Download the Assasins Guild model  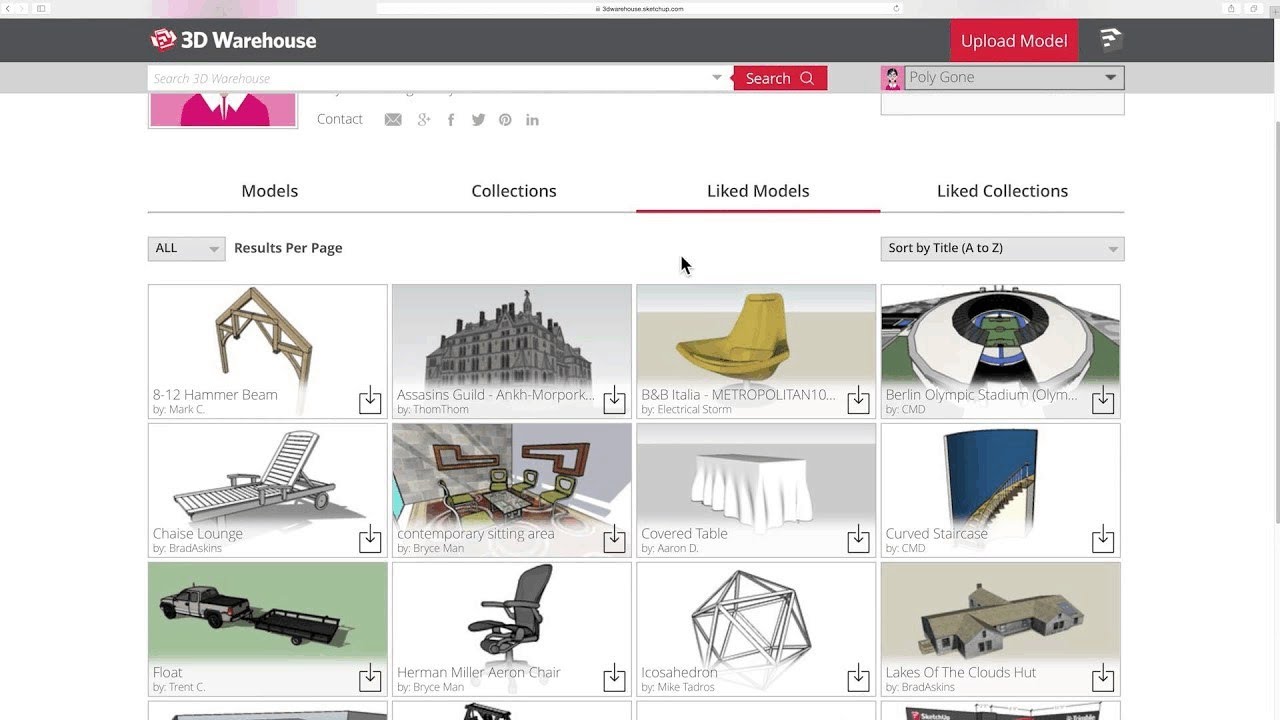click(x=614, y=400)
